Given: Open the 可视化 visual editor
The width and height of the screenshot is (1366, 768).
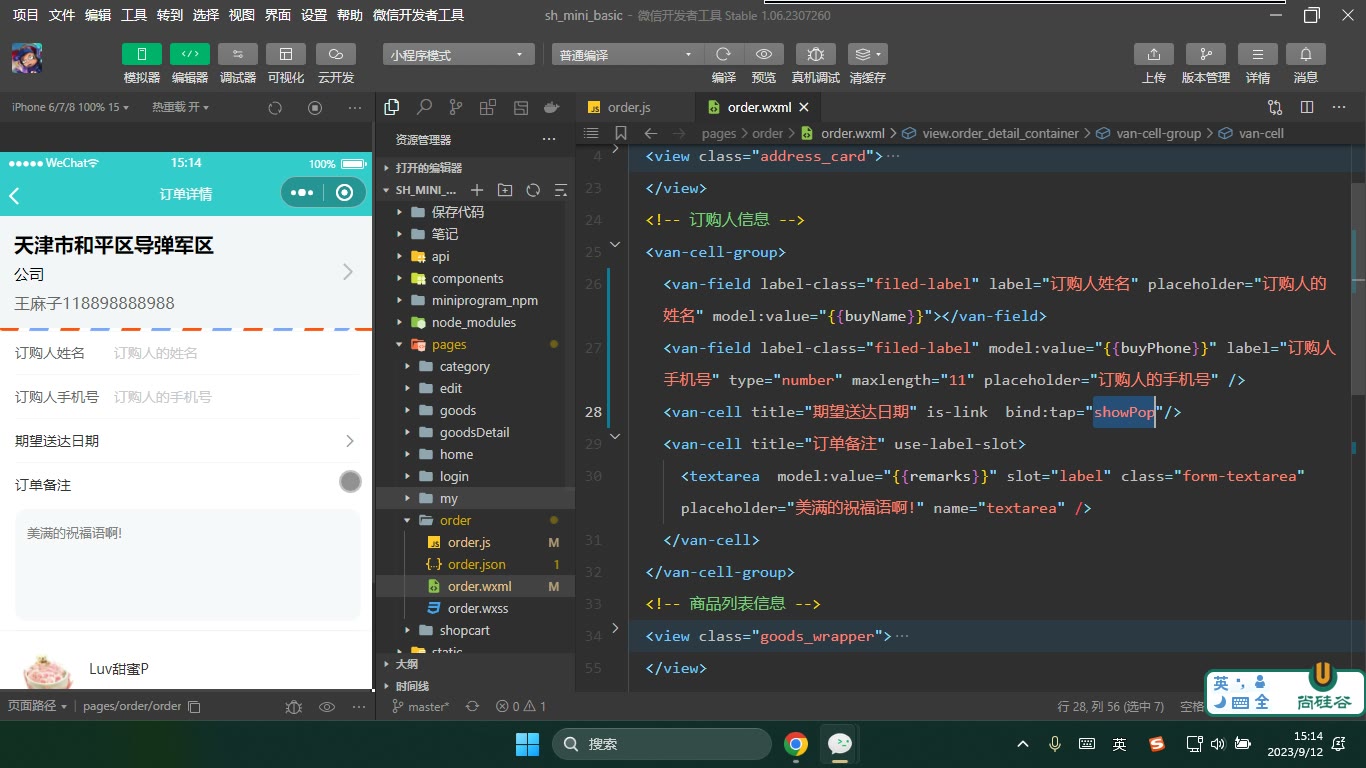Looking at the screenshot, I should coord(286,54).
